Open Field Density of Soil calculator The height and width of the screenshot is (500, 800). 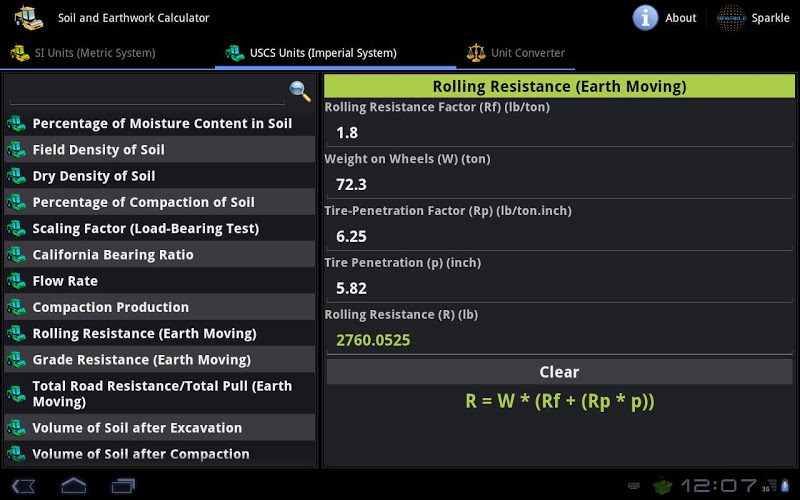pos(160,149)
